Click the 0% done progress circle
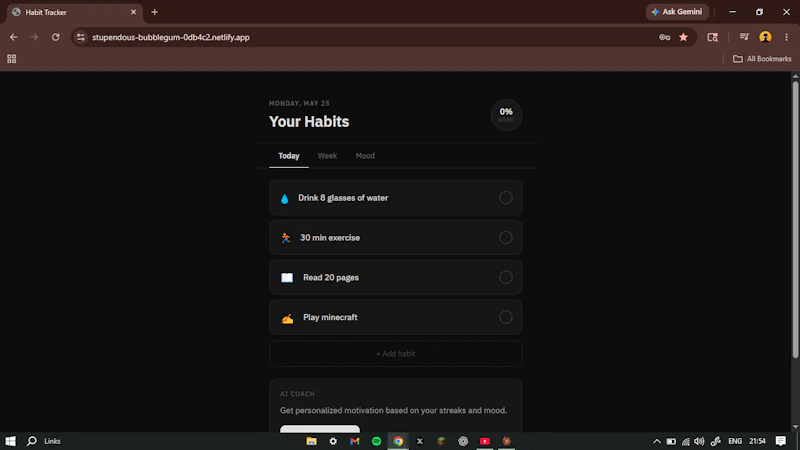This screenshot has height=450, width=800. pos(506,115)
